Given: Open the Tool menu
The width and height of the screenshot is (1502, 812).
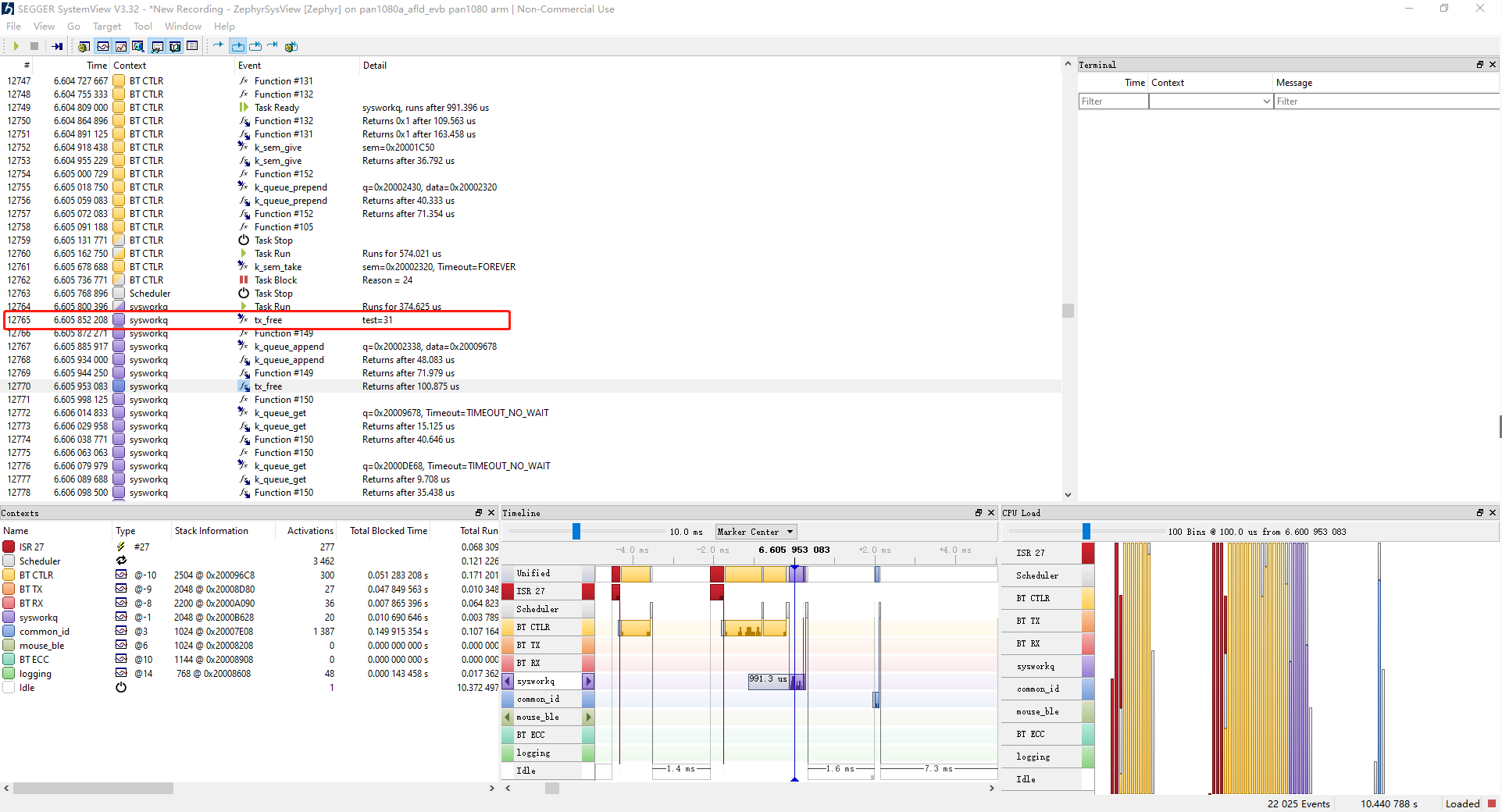Looking at the screenshot, I should pos(143,26).
